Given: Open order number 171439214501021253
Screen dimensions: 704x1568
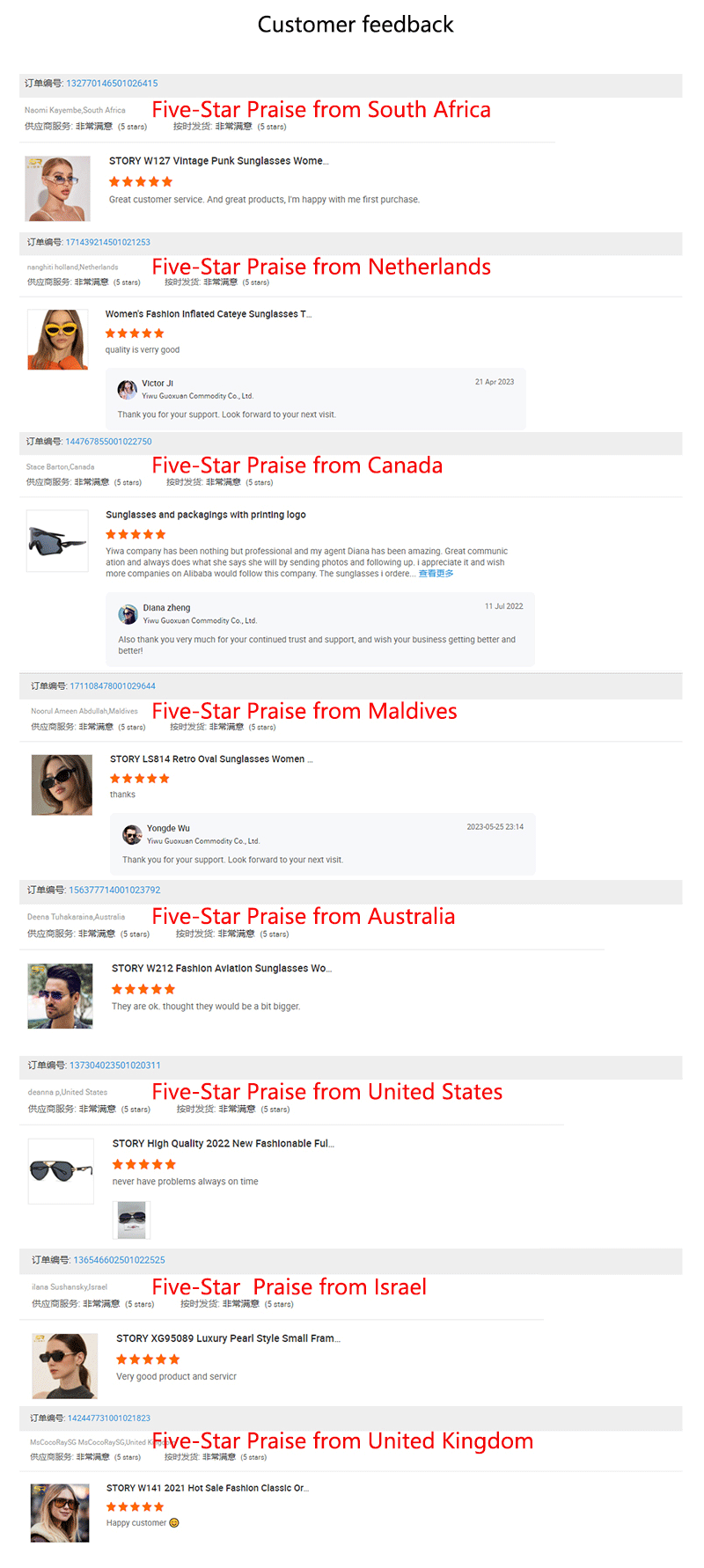Looking at the screenshot, I should (x=107, y=242).
